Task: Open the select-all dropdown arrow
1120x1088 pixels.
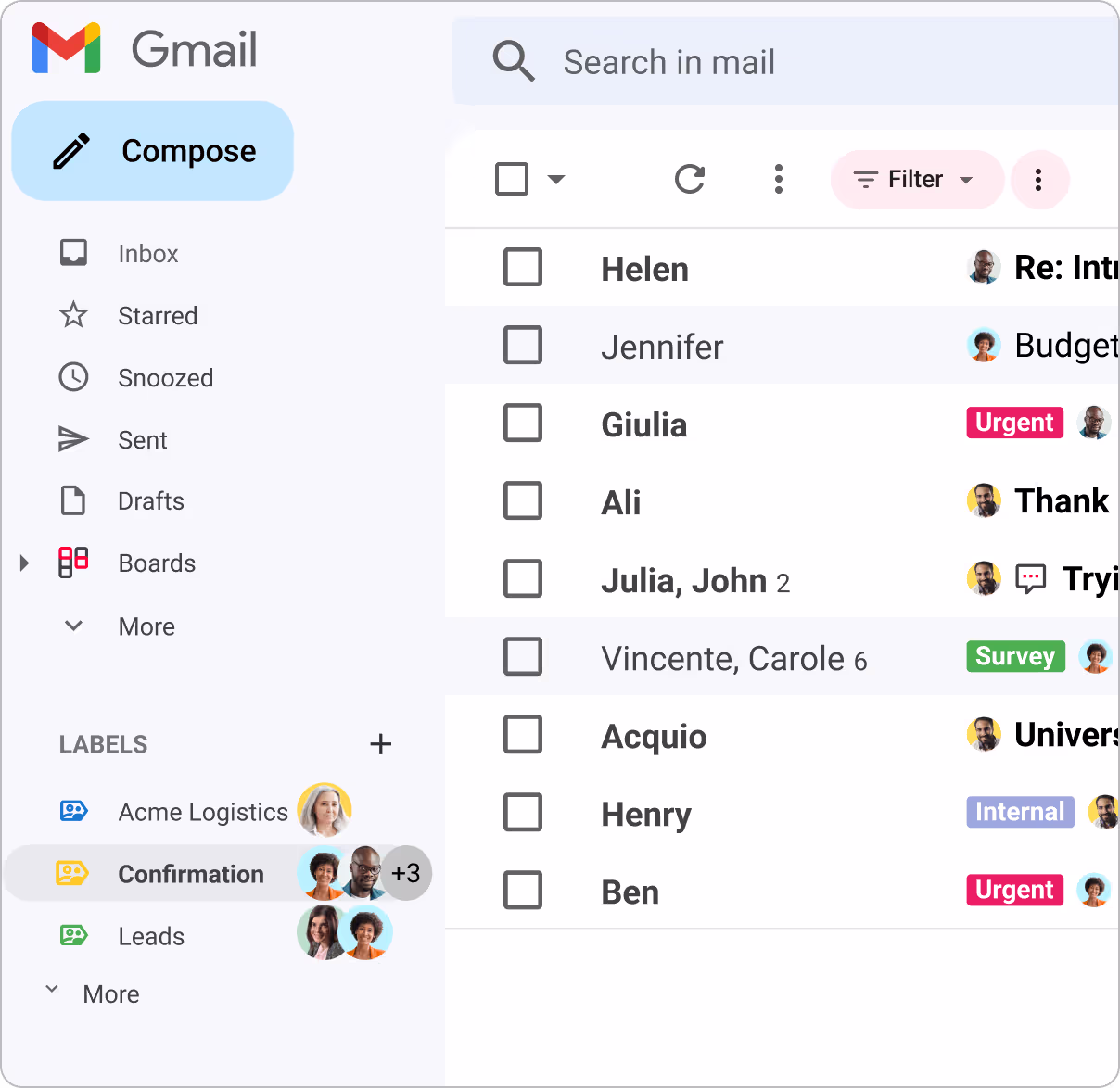Action: (556, 179)
